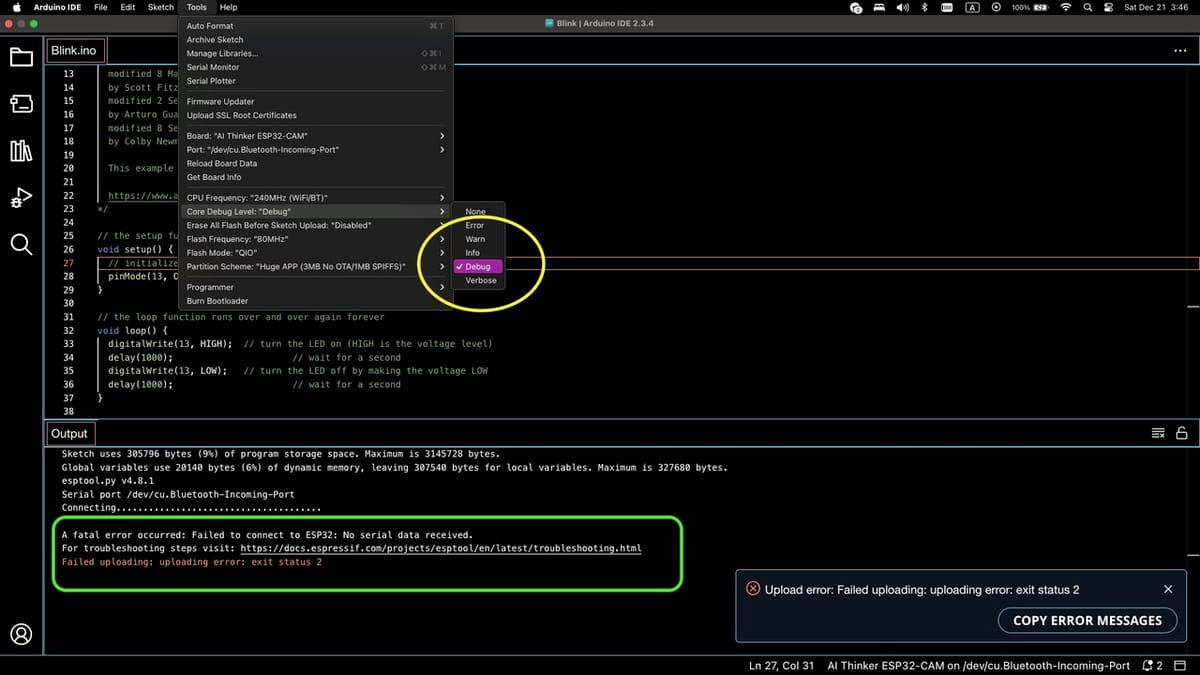1200x675 pixels.
Task: Open the Boards Manager sidebar icon
Action: click(21, 104)
